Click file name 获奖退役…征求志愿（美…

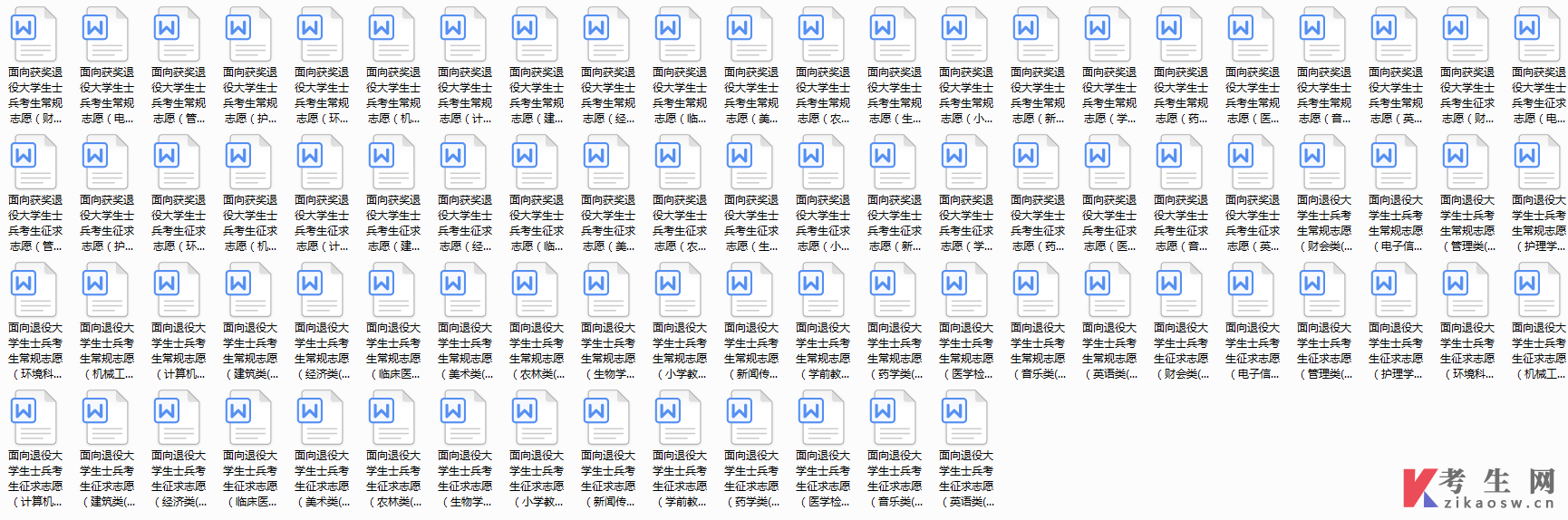tap(608, 223)
